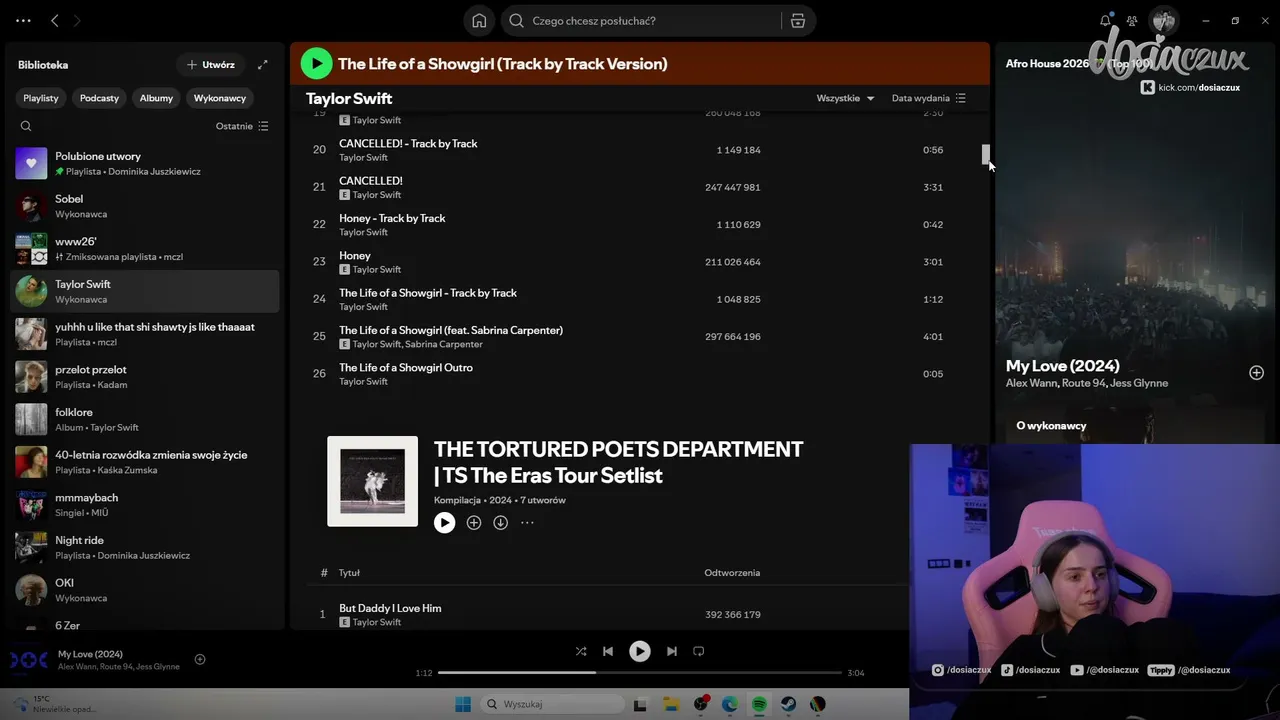The width and height of the screenshot is (1280, 720).
Task: Open File Explorer from the taskbar
Action: pyautogui.click(x=670, y=704)
